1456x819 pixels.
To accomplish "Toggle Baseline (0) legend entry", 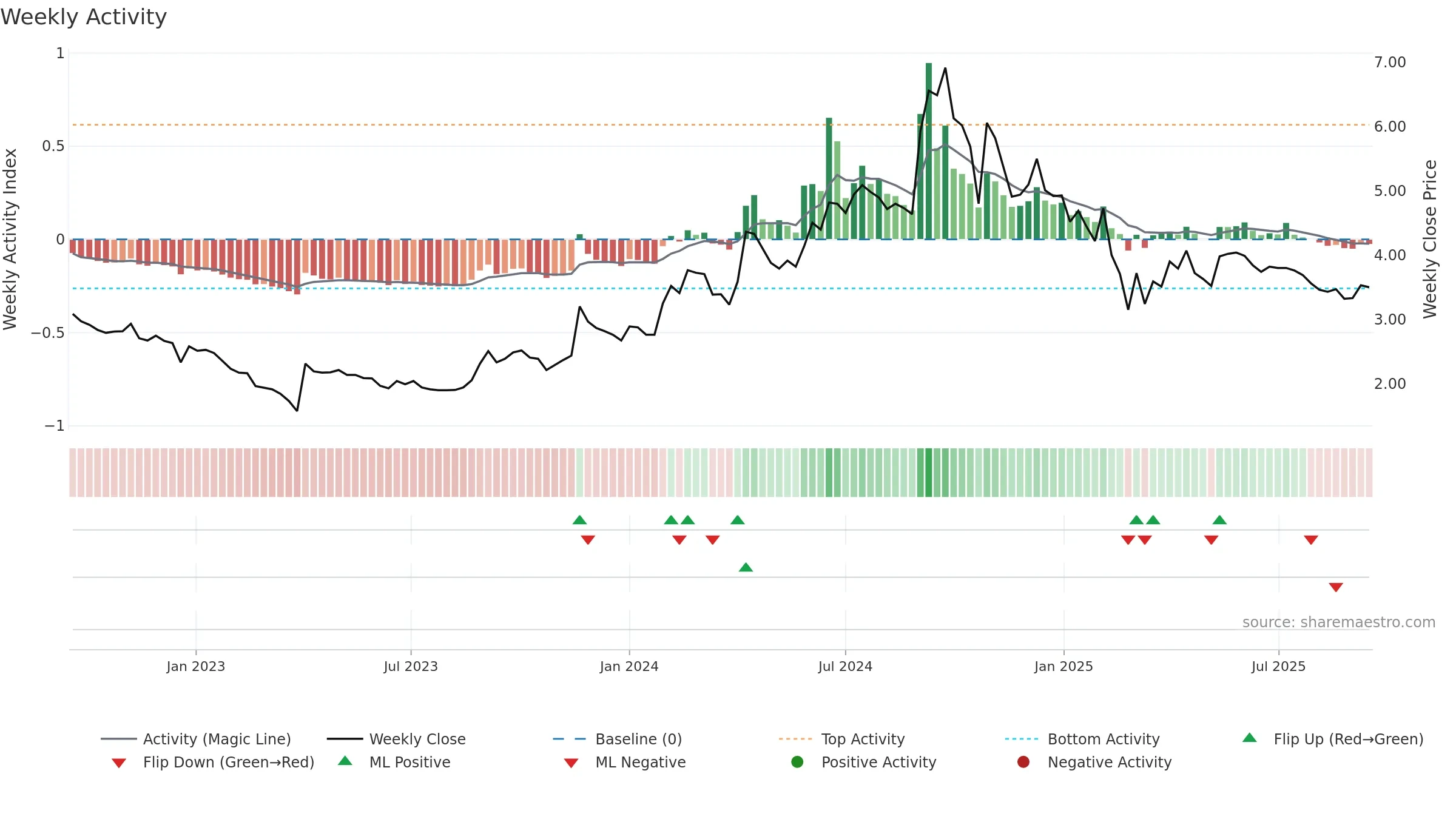I will point(618,739).
